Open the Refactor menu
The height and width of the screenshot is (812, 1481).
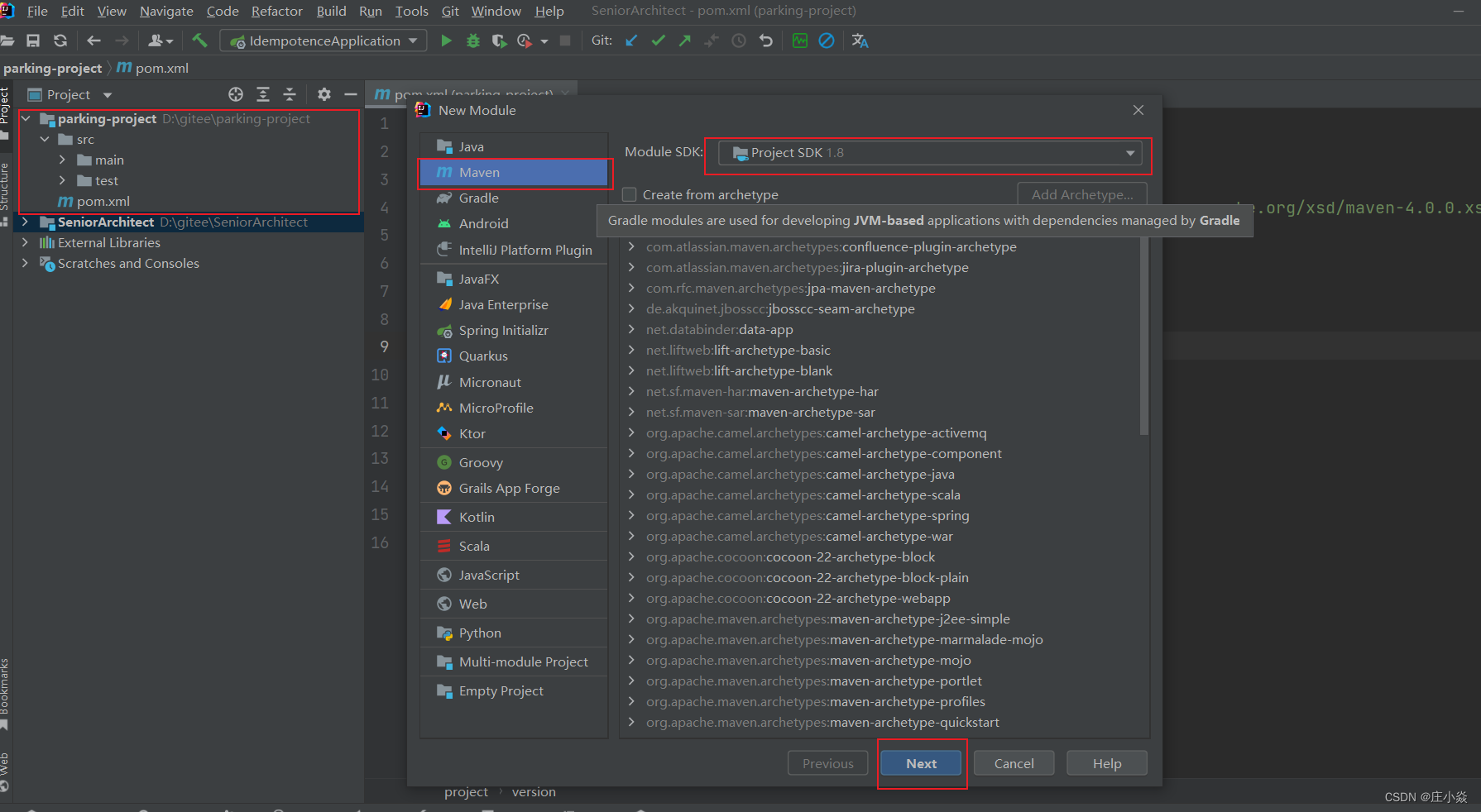277,11
